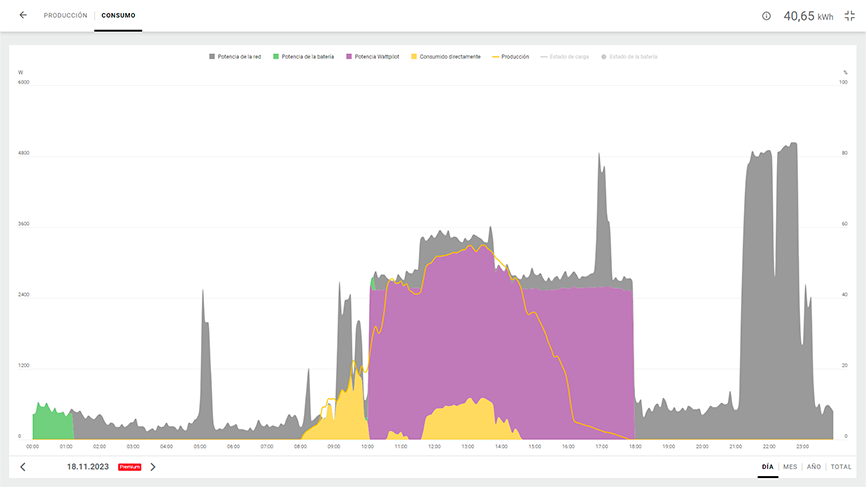Enable the Estado de la batería series
The image size is (866, 487).
tap(630, 57)
